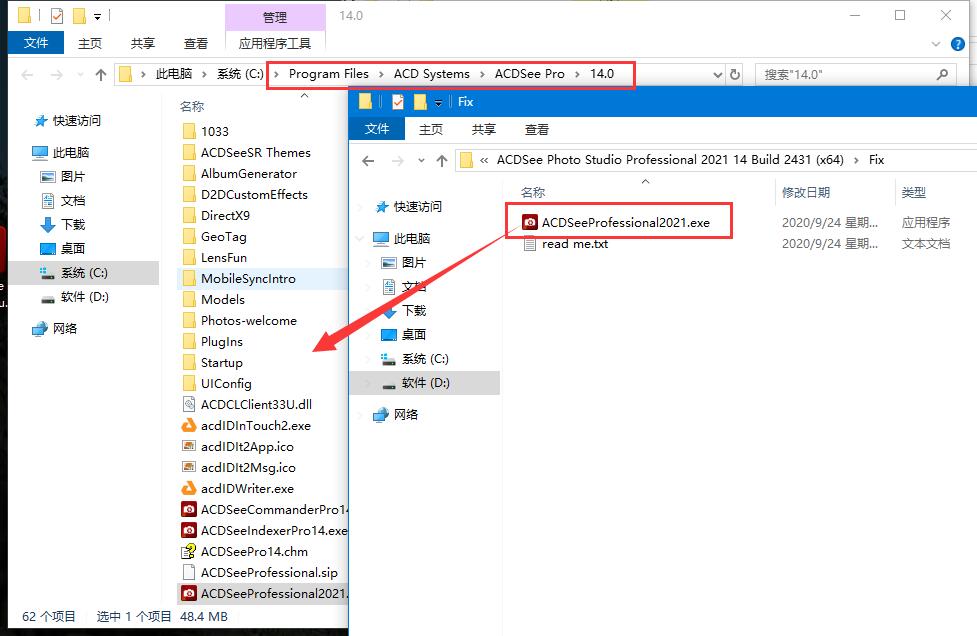Expand address bar history dropdown in 14.0 window

click(718, 75)
